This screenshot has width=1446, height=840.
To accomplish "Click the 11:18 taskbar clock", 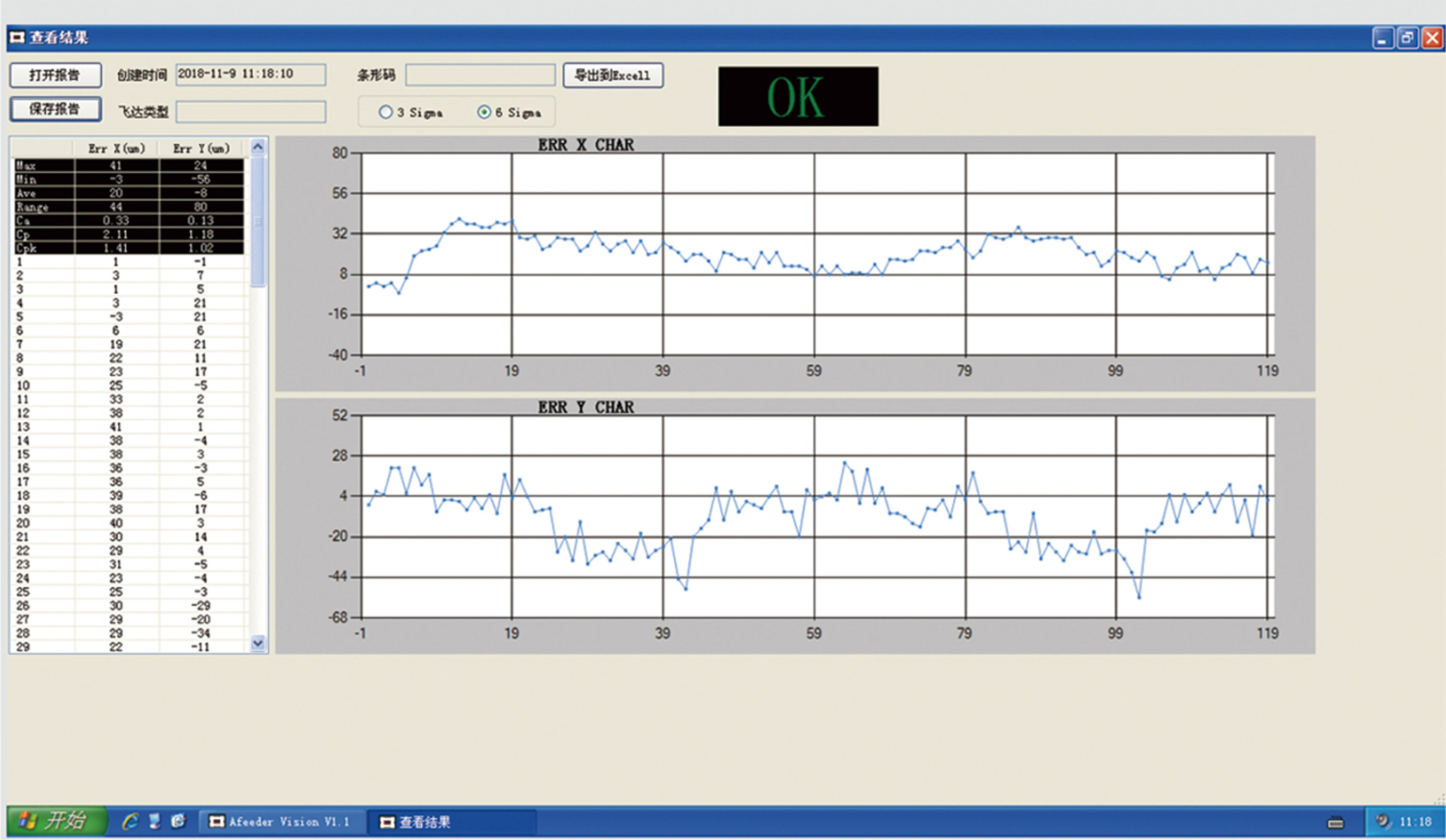I will tap(1416, 822).
